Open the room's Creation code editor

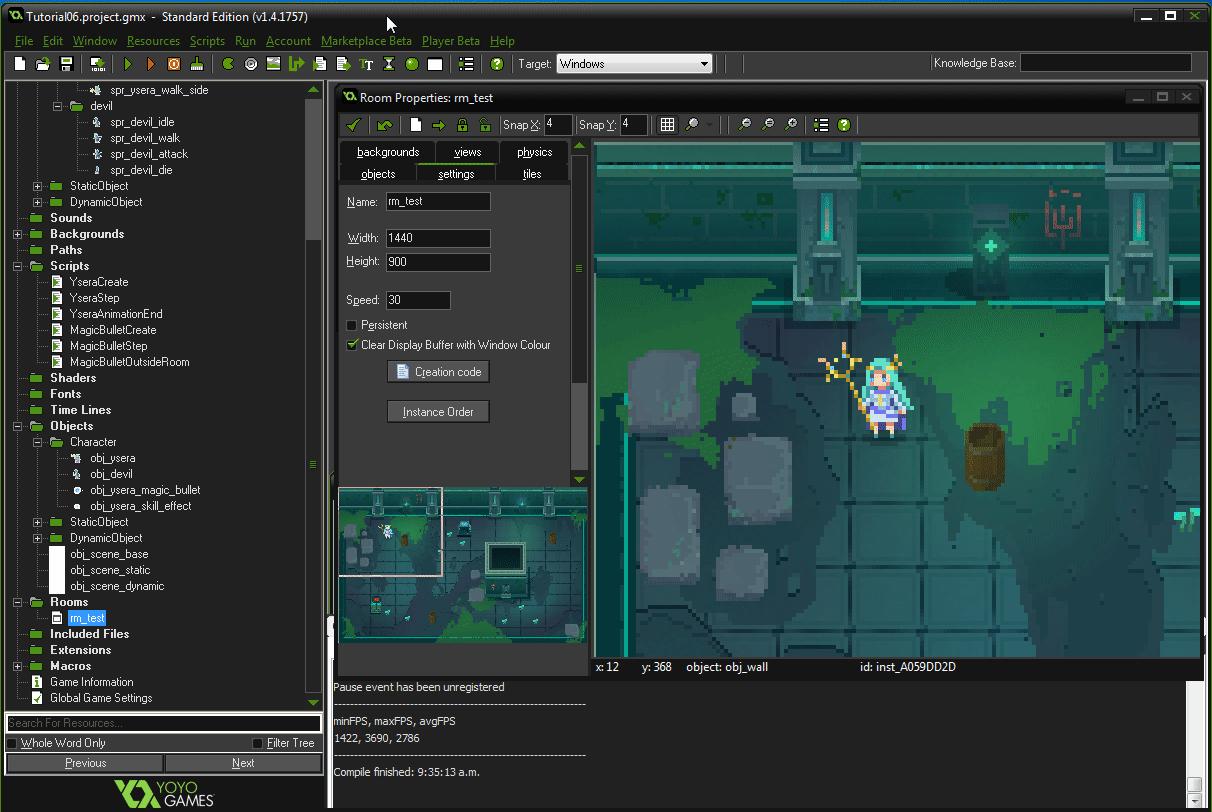pos(438,371)
